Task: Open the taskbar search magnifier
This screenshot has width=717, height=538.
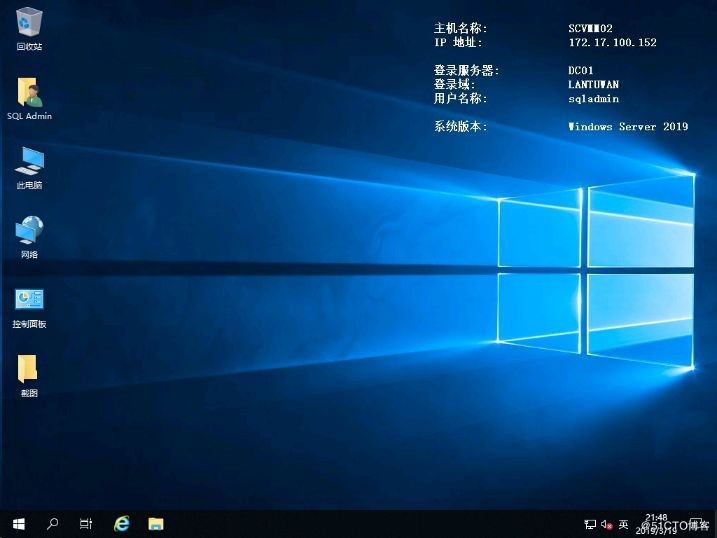Action: tap(53, 524)
